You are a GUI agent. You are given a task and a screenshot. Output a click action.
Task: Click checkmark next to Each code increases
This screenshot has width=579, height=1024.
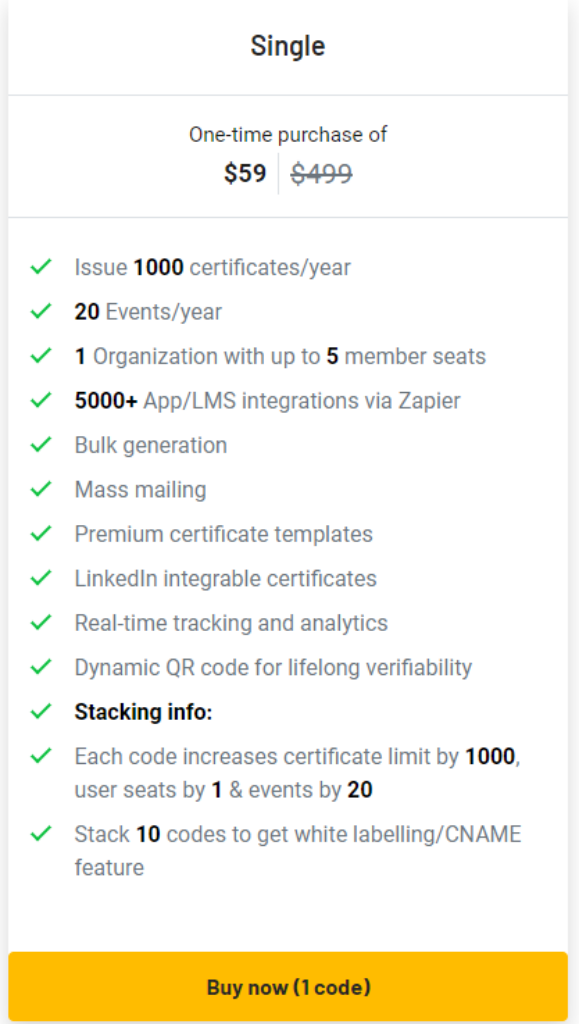click(41, 756)
